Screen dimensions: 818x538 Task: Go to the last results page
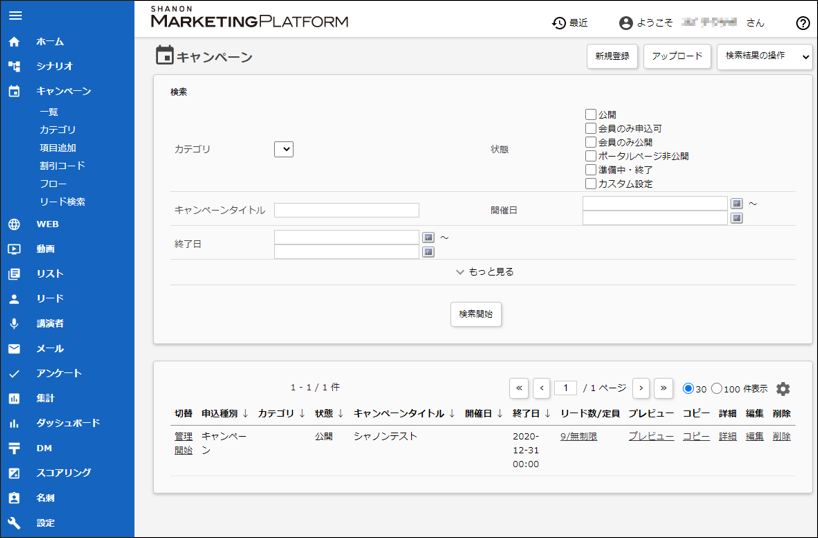pos(664,388)
